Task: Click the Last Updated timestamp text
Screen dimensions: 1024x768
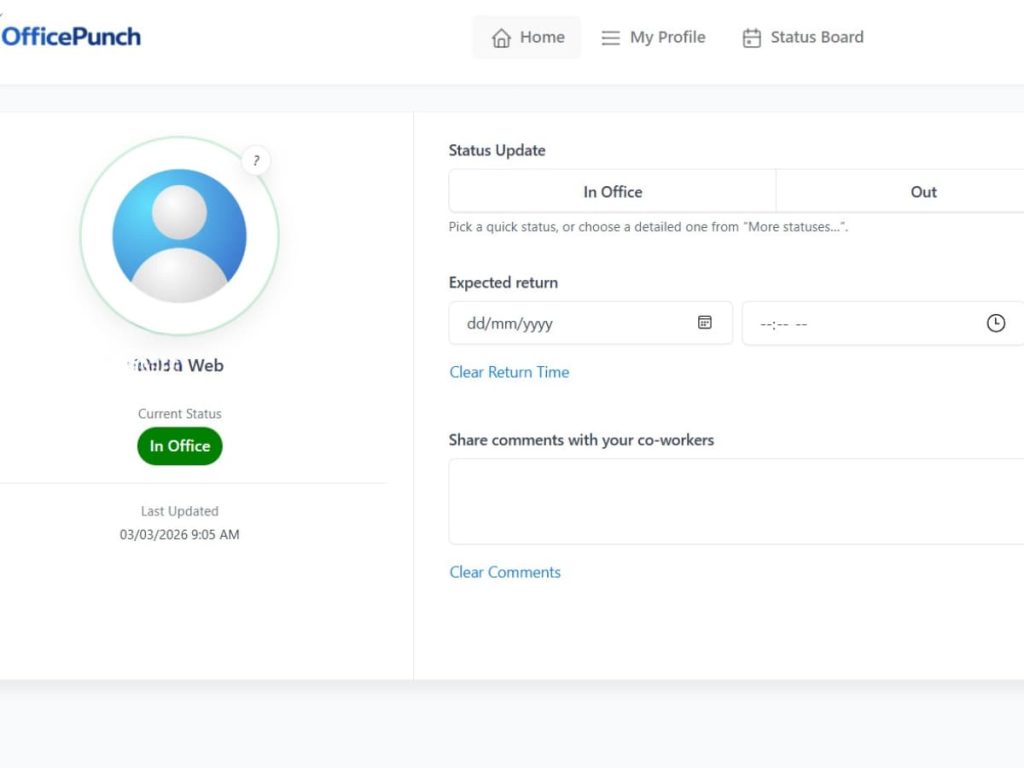Action: click(x=180, y=534)
